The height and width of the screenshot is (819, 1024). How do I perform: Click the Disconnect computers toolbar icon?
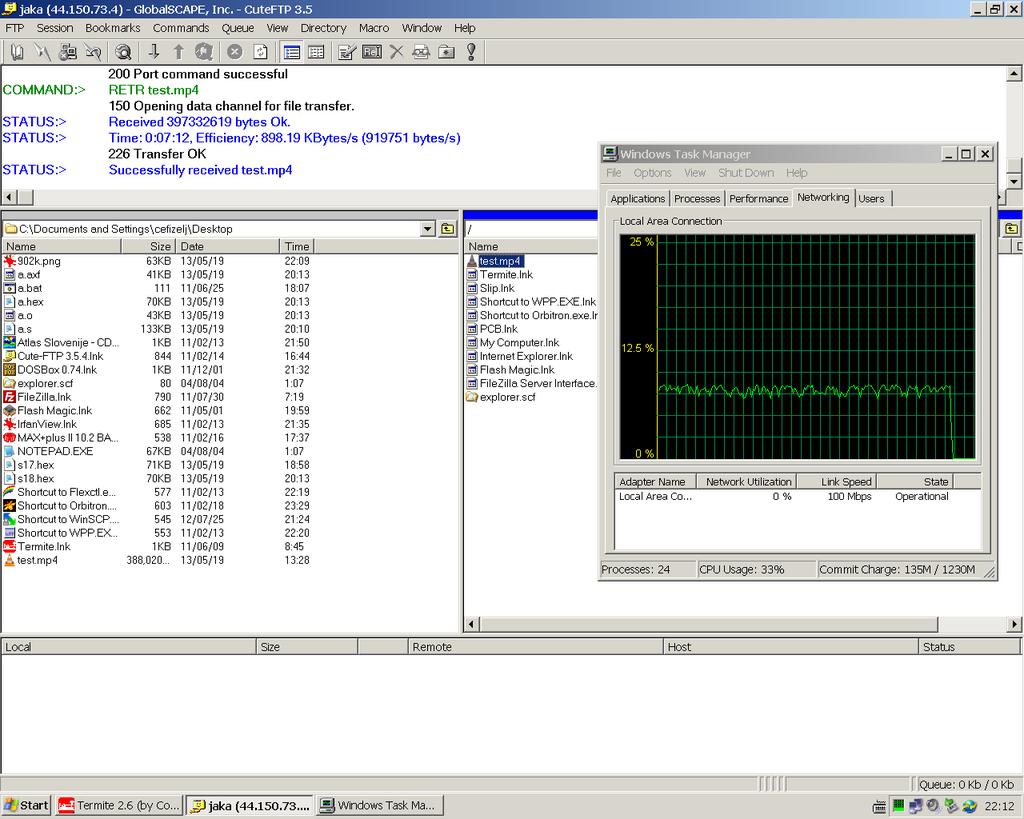68,52
